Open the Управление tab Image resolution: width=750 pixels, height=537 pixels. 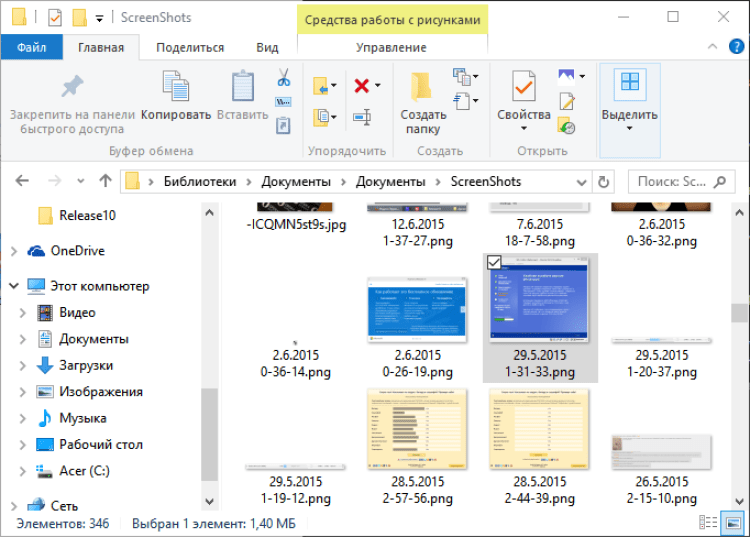pyautogui.click(x=391, y=47)
